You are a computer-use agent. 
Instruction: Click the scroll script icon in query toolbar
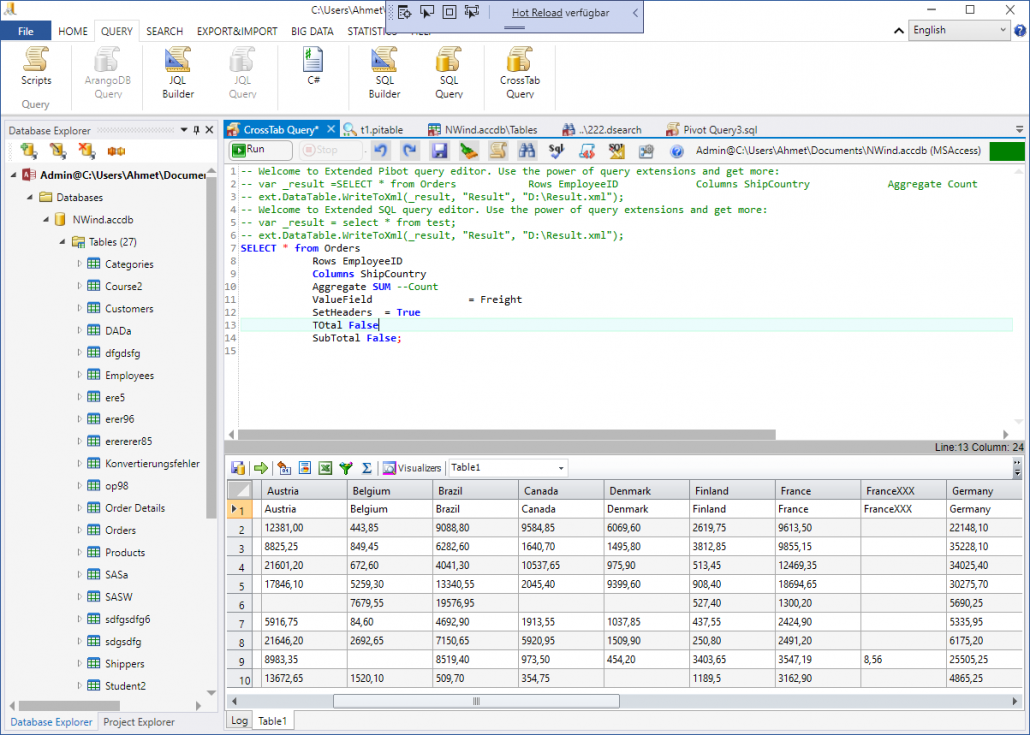click(x=498, y=151)
